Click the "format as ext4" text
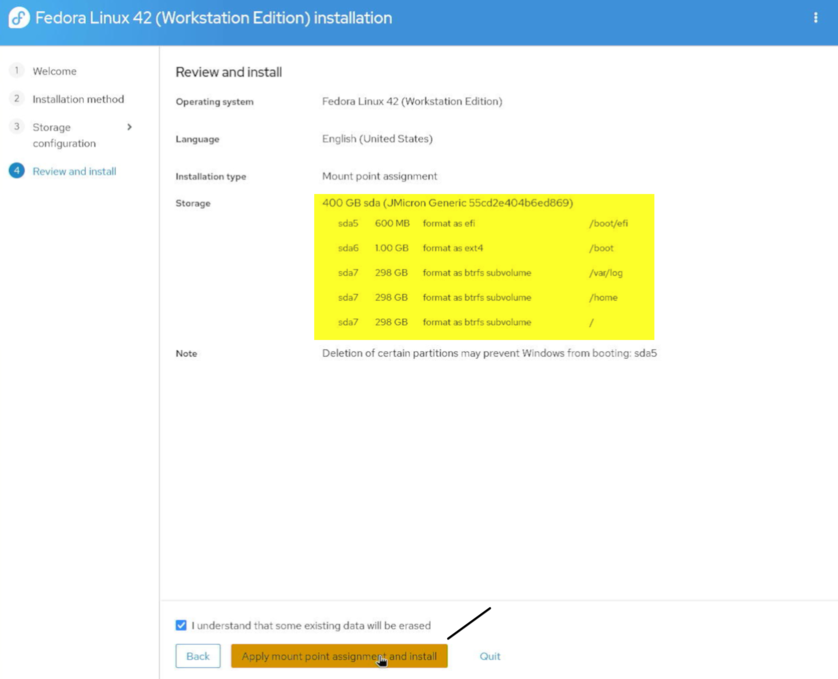Screen dimensions: 838x679 click(x=453, y=248)
